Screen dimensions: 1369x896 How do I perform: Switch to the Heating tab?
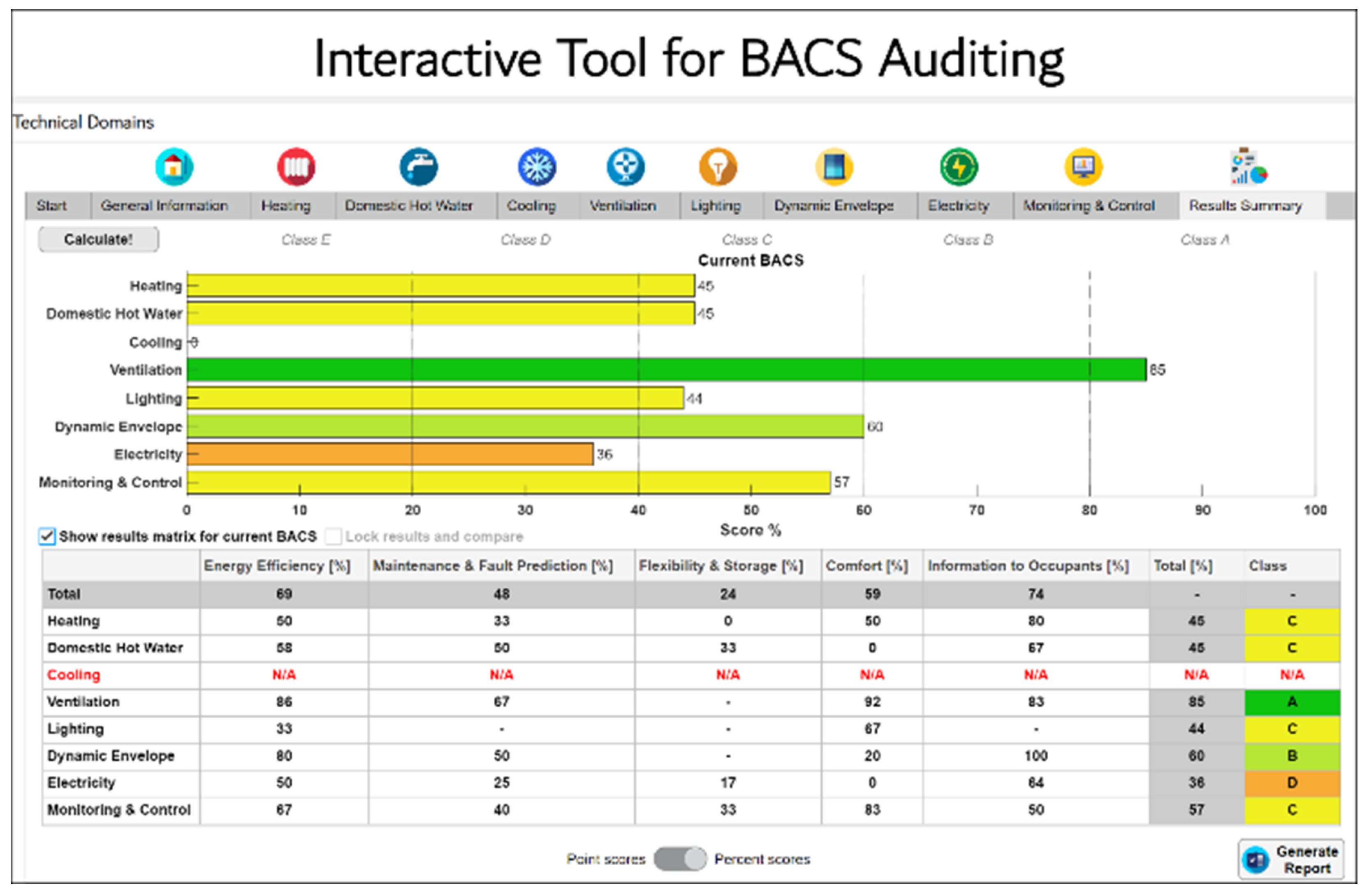[286, 206]
